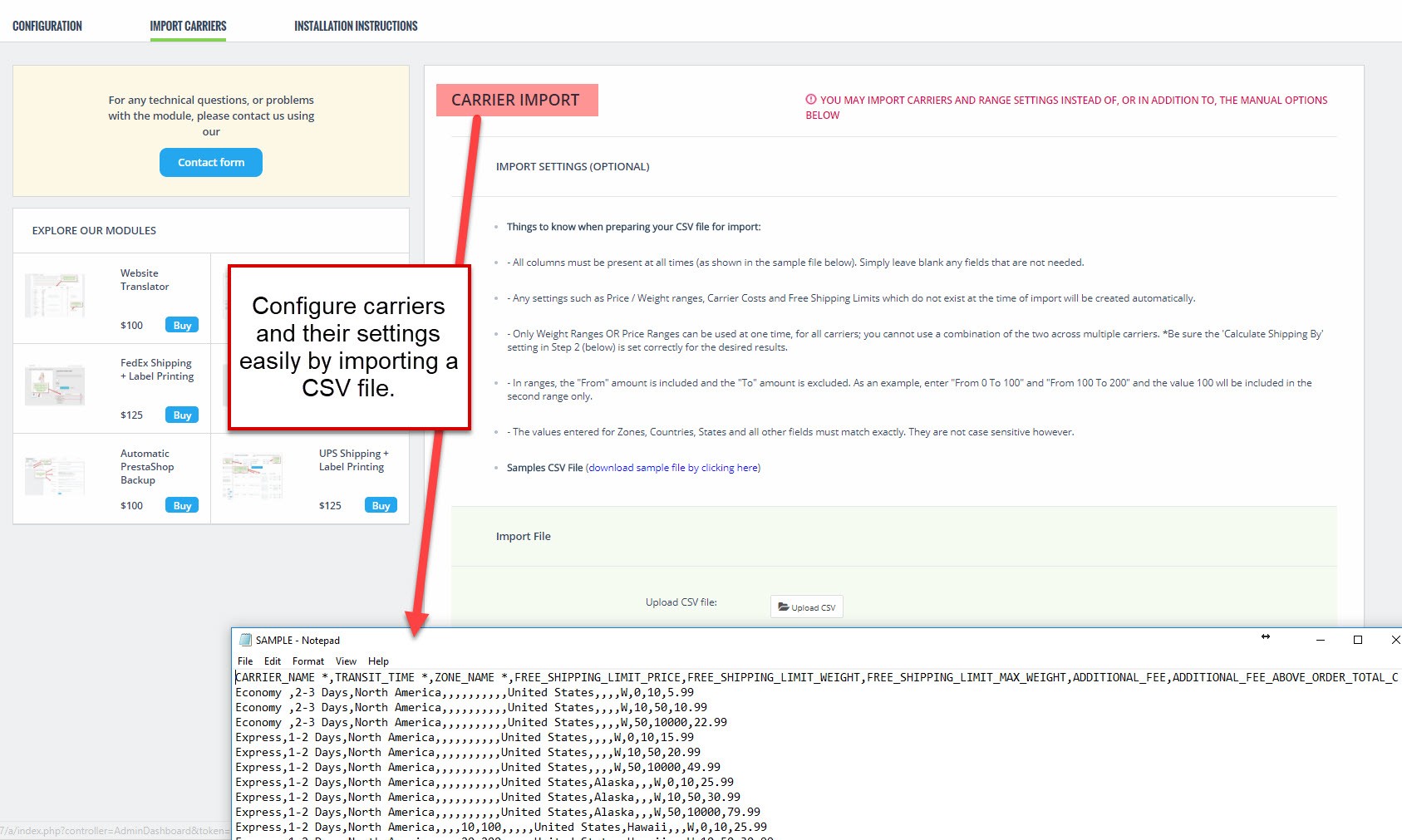Click Notepad Hawaii line ending 25.99
Image resolution: width=1402 pixels, height=840 pixels.
(501, 827)
